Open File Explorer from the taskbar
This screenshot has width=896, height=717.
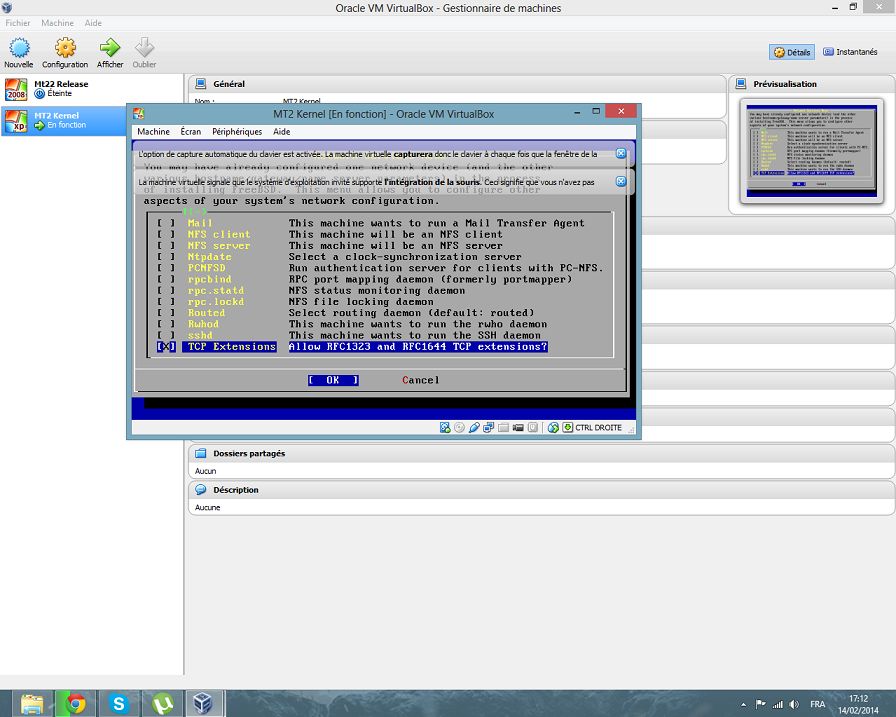[32, 704]
